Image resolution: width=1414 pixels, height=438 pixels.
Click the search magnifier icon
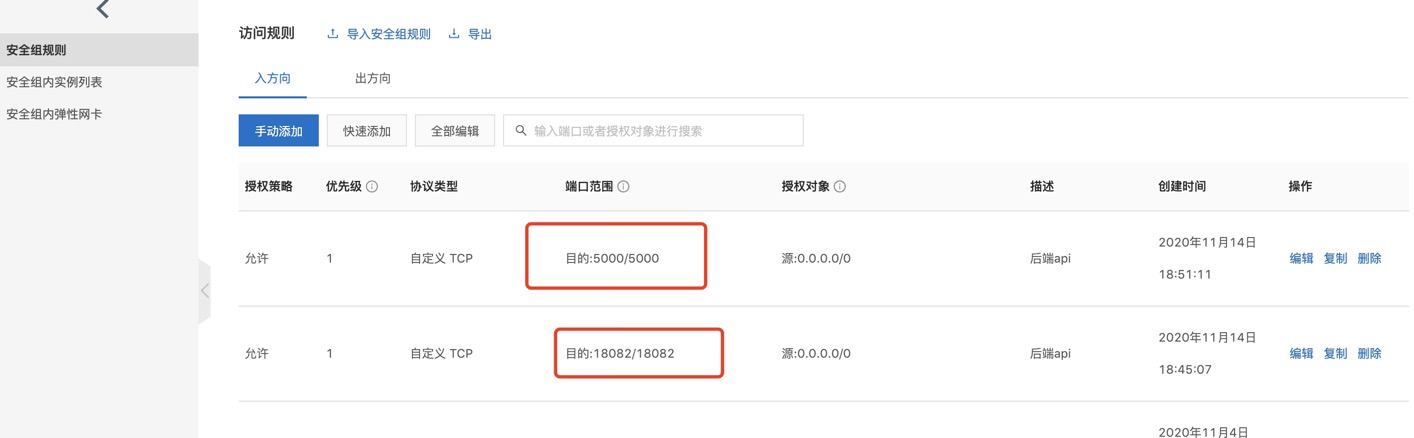click(520, 130)
